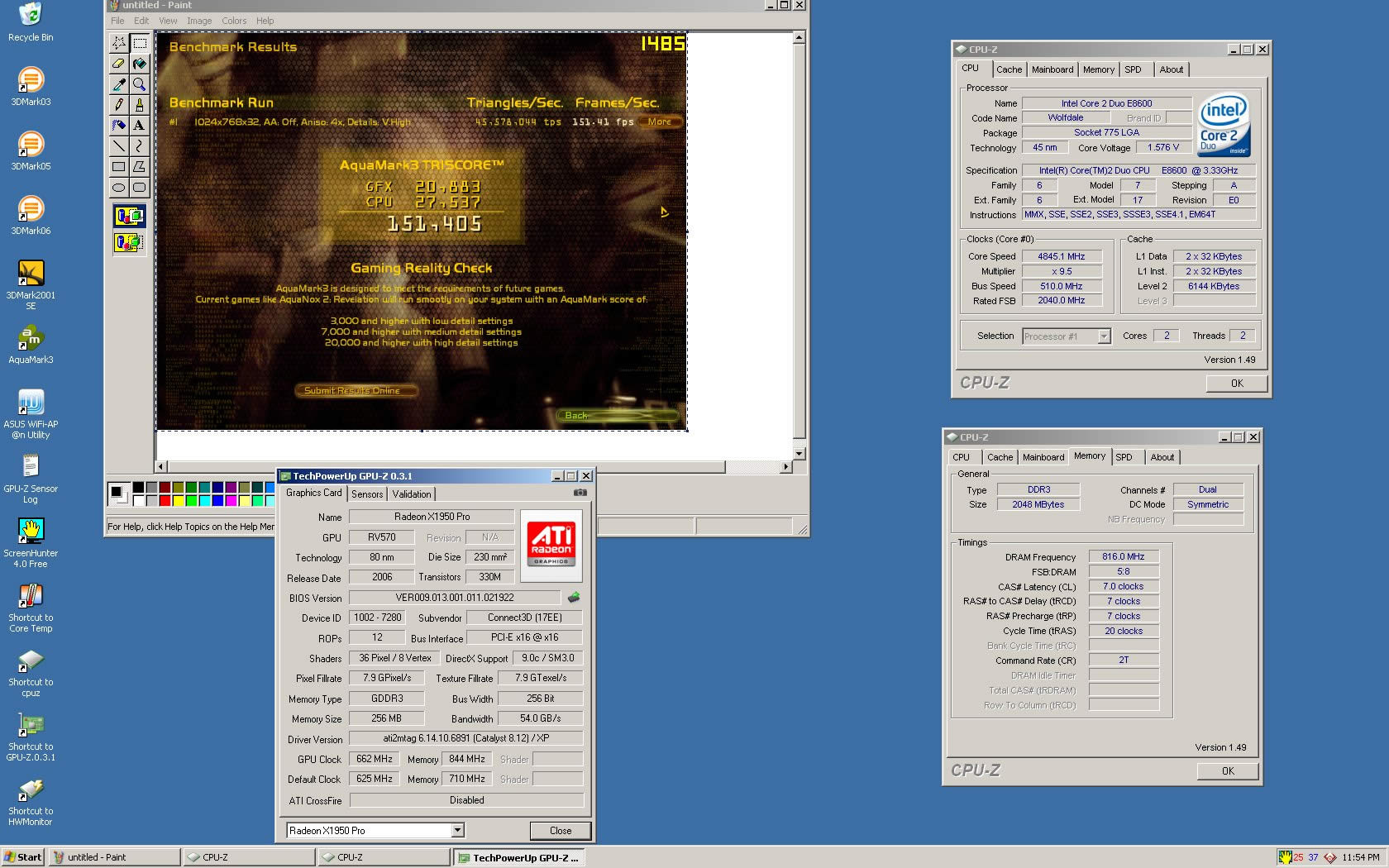Open the Shortcut to Core Temp icon
Image resolution: width=1389 pixels, height=868 pixels.
(31, 607)
